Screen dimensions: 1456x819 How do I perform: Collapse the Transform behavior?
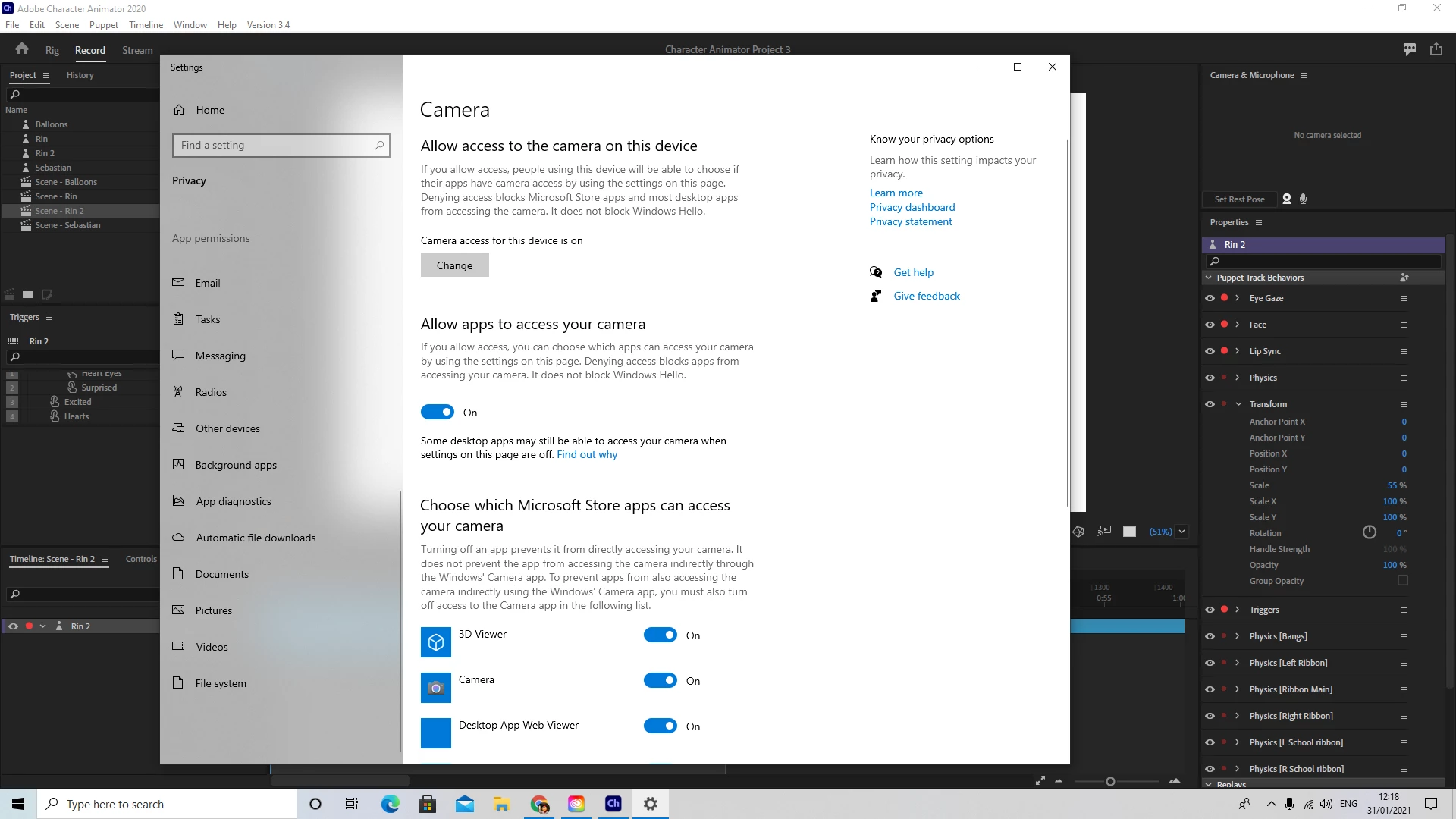tap(1238, 404)
